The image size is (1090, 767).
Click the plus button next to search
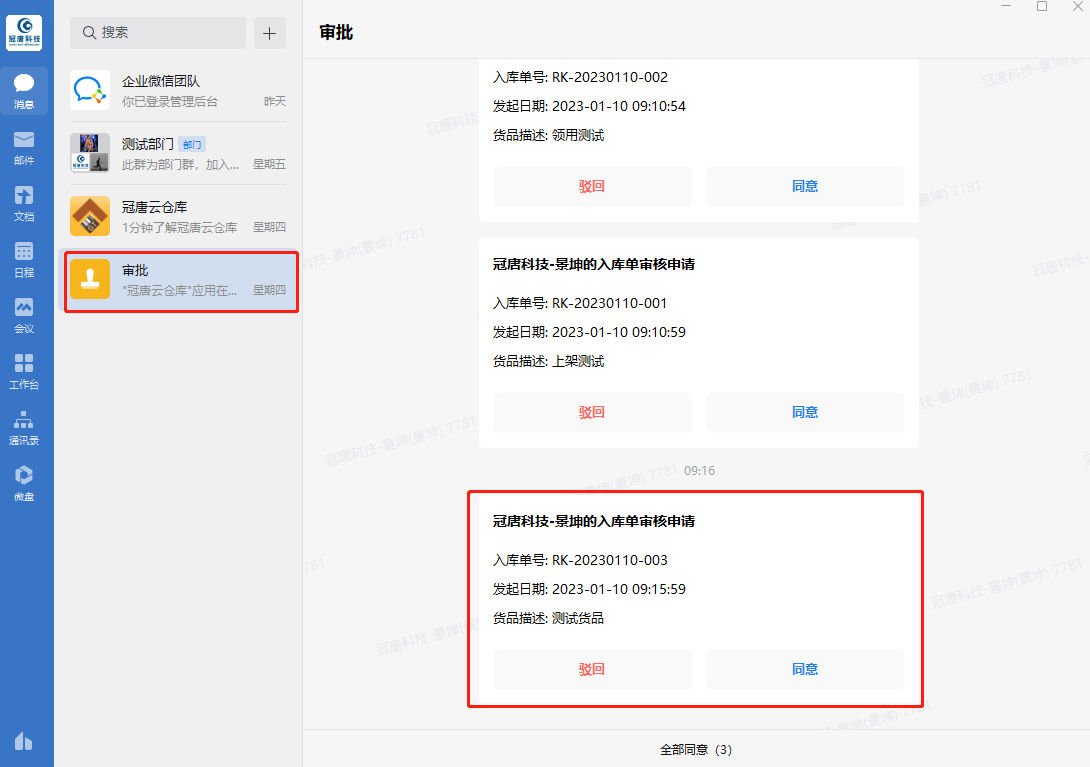(x=270, y=33)
